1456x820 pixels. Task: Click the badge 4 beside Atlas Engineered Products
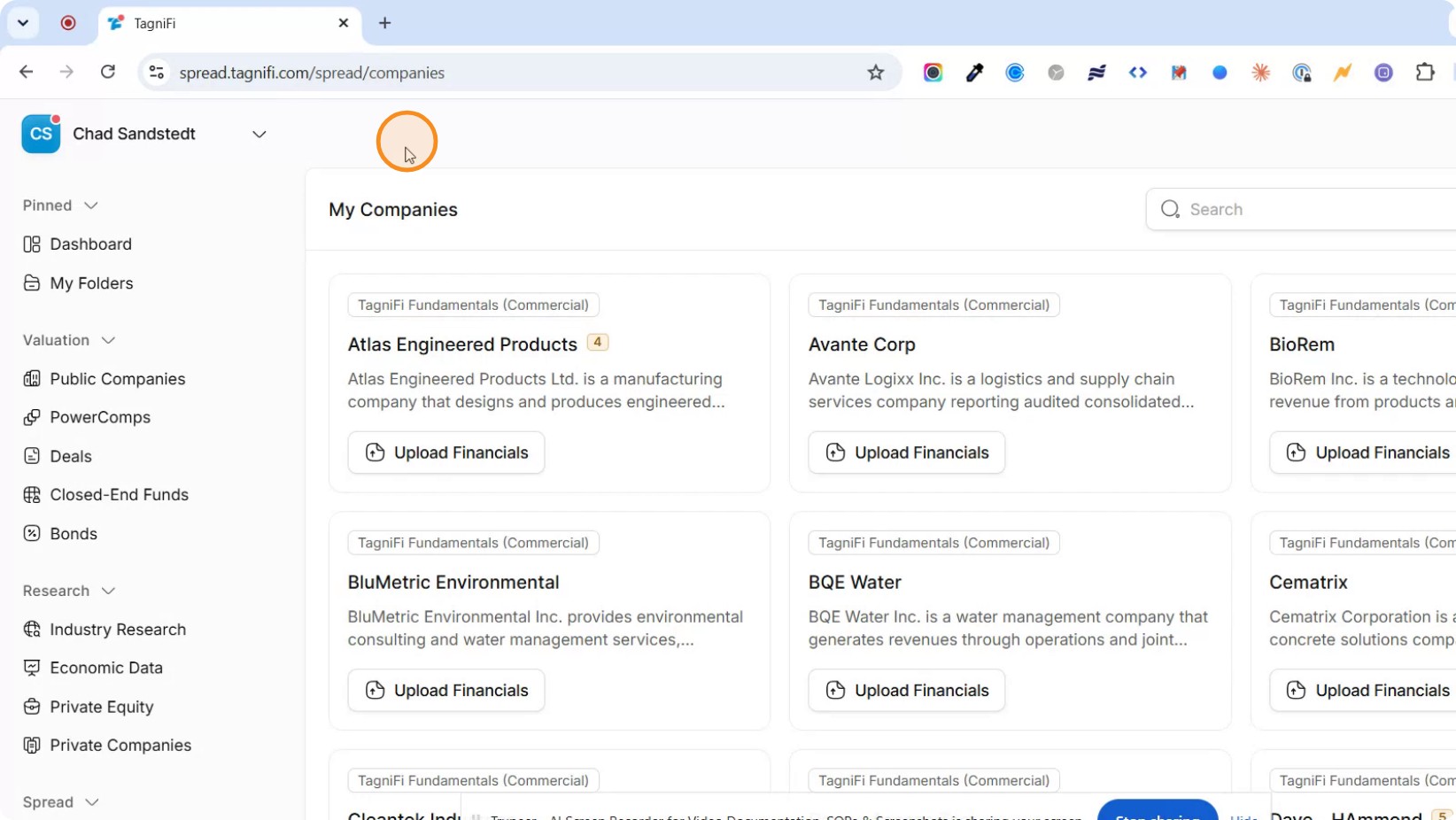point(598,343)
